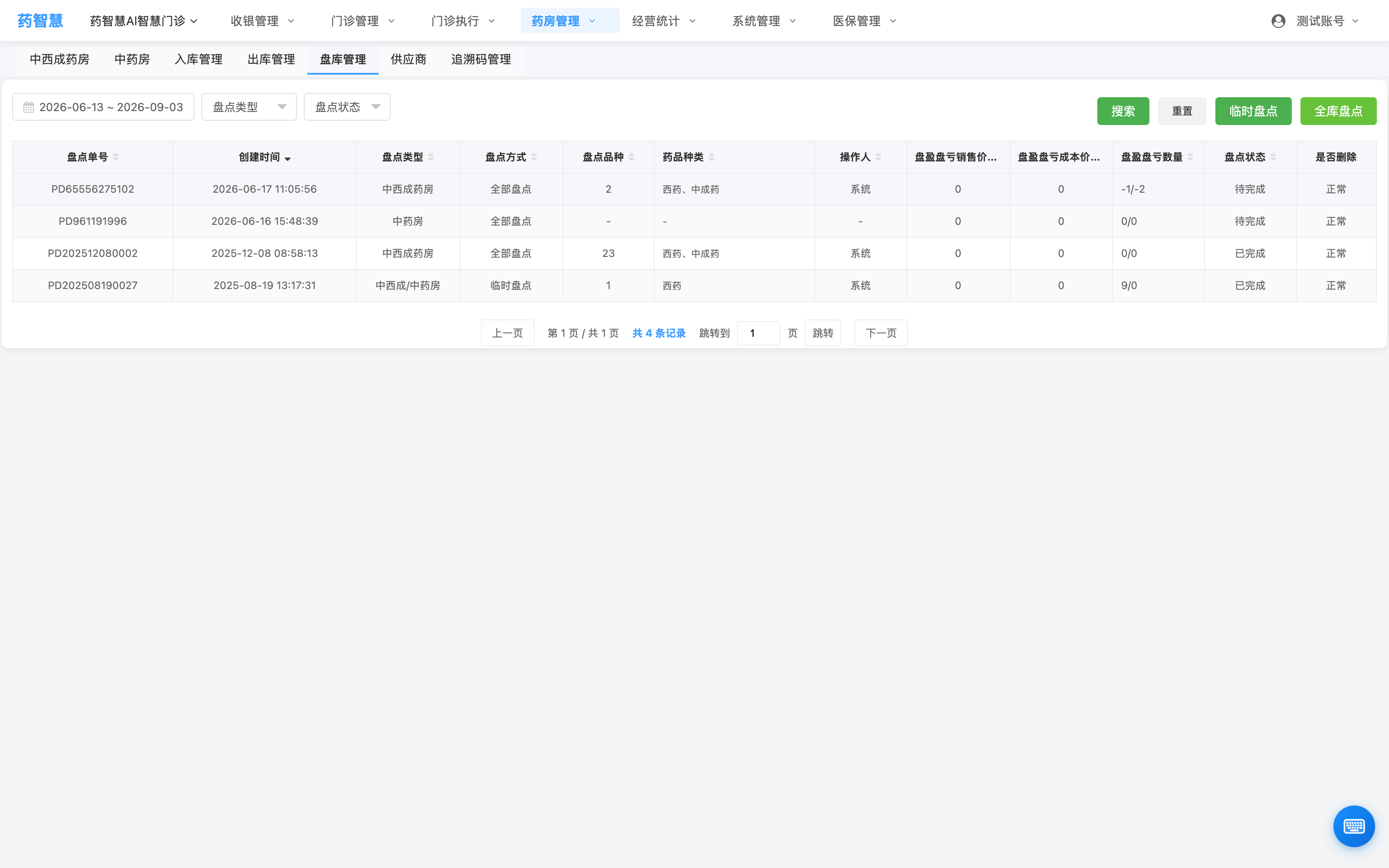Switch to the 追溯码管理 tab
This screenshot has height=868, width=1389.
481,59
